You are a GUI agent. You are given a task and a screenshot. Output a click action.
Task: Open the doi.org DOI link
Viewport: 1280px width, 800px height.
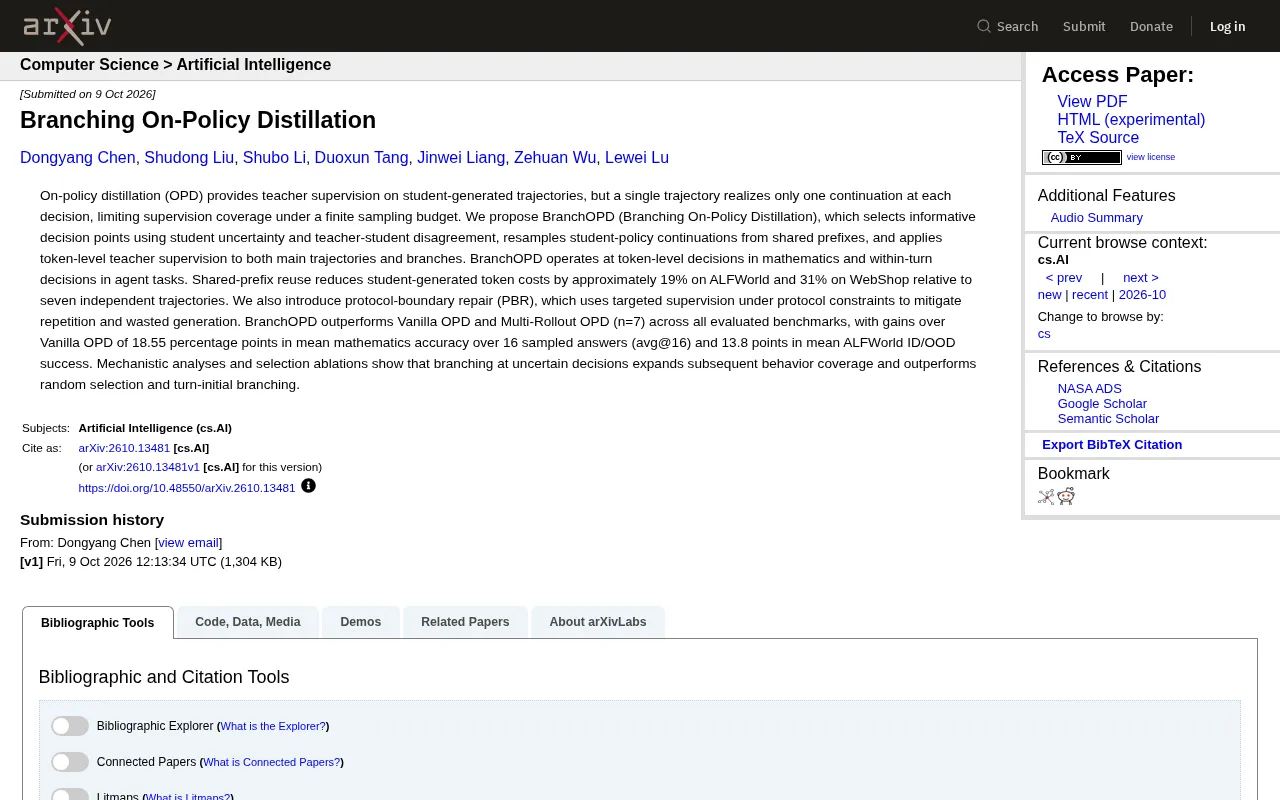[187, 488]
